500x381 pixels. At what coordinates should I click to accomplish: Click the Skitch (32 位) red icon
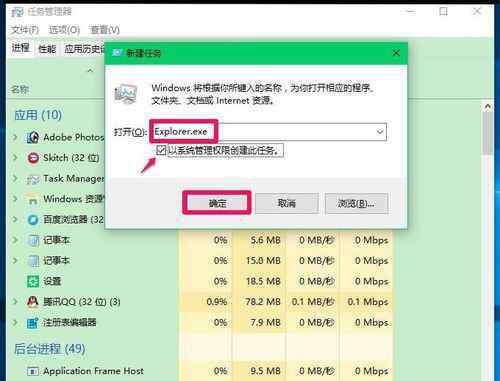[33, 158]
